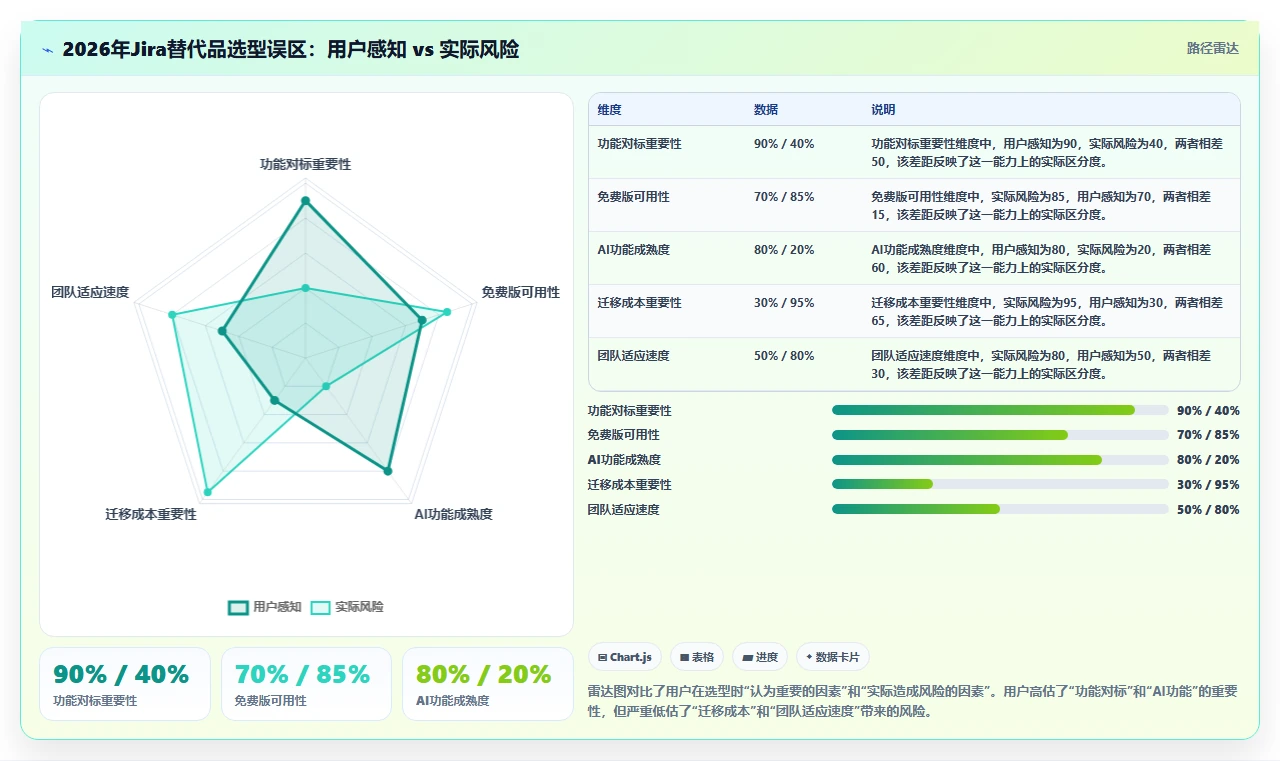Select the Chart.js tag chip
This screenshot has height=761, width=1280.
click(625, 657)
